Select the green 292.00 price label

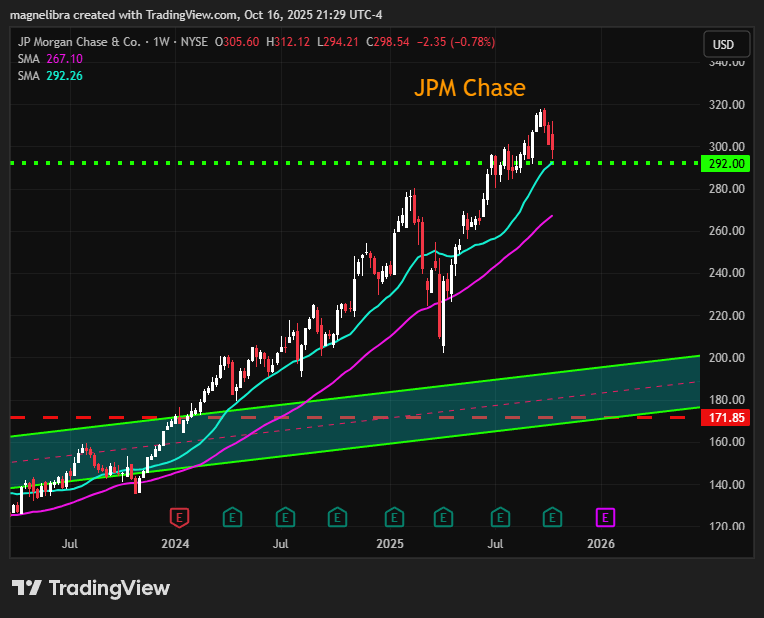[726, 163]
